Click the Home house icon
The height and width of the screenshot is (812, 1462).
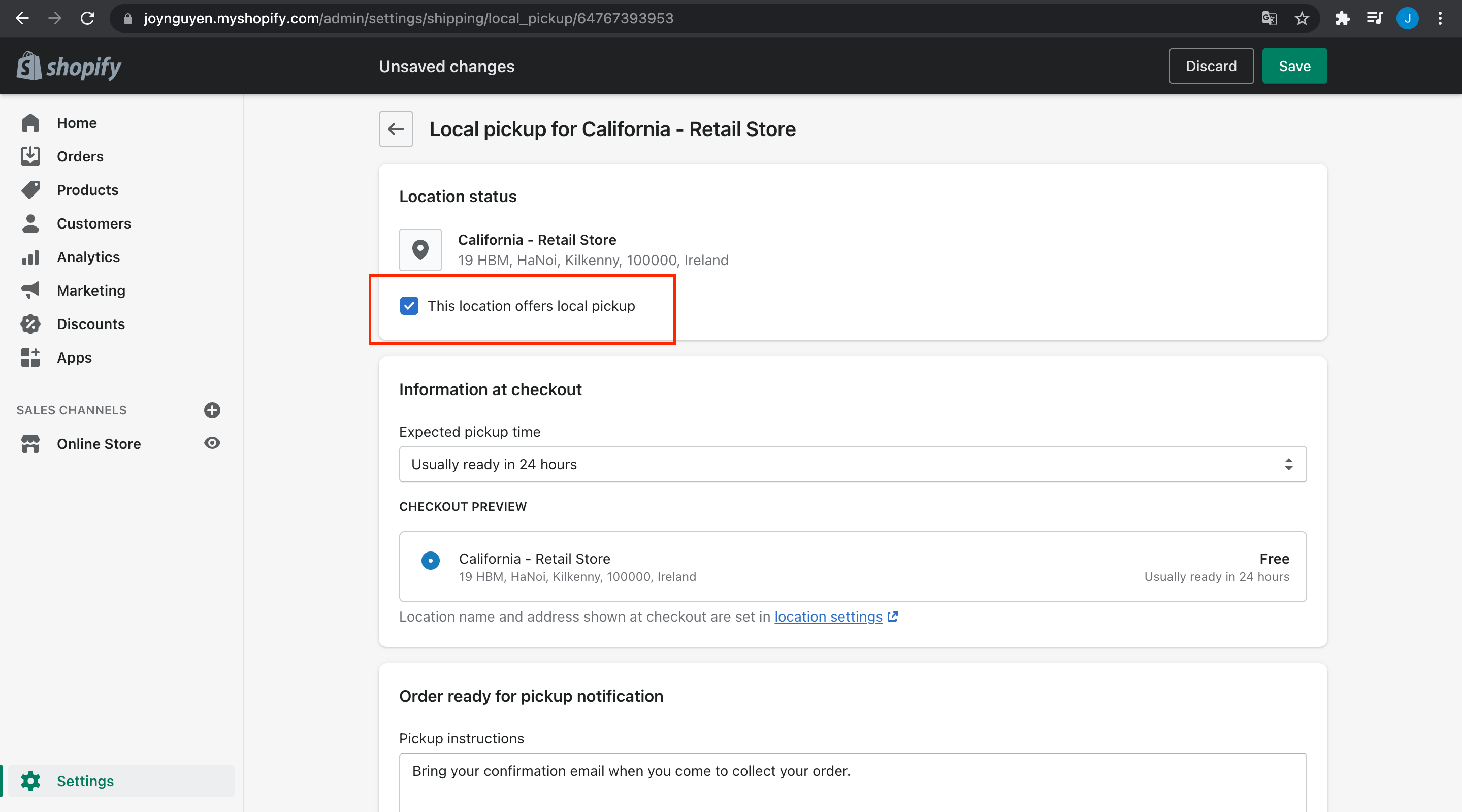[x=30, y=123]
